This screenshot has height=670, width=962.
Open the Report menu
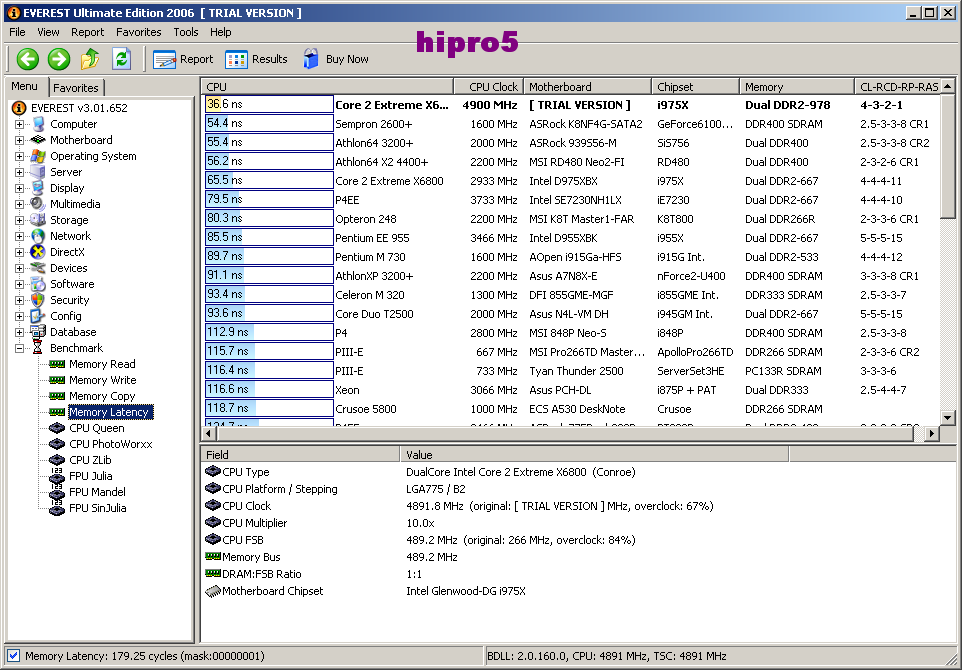click(87, 32)
